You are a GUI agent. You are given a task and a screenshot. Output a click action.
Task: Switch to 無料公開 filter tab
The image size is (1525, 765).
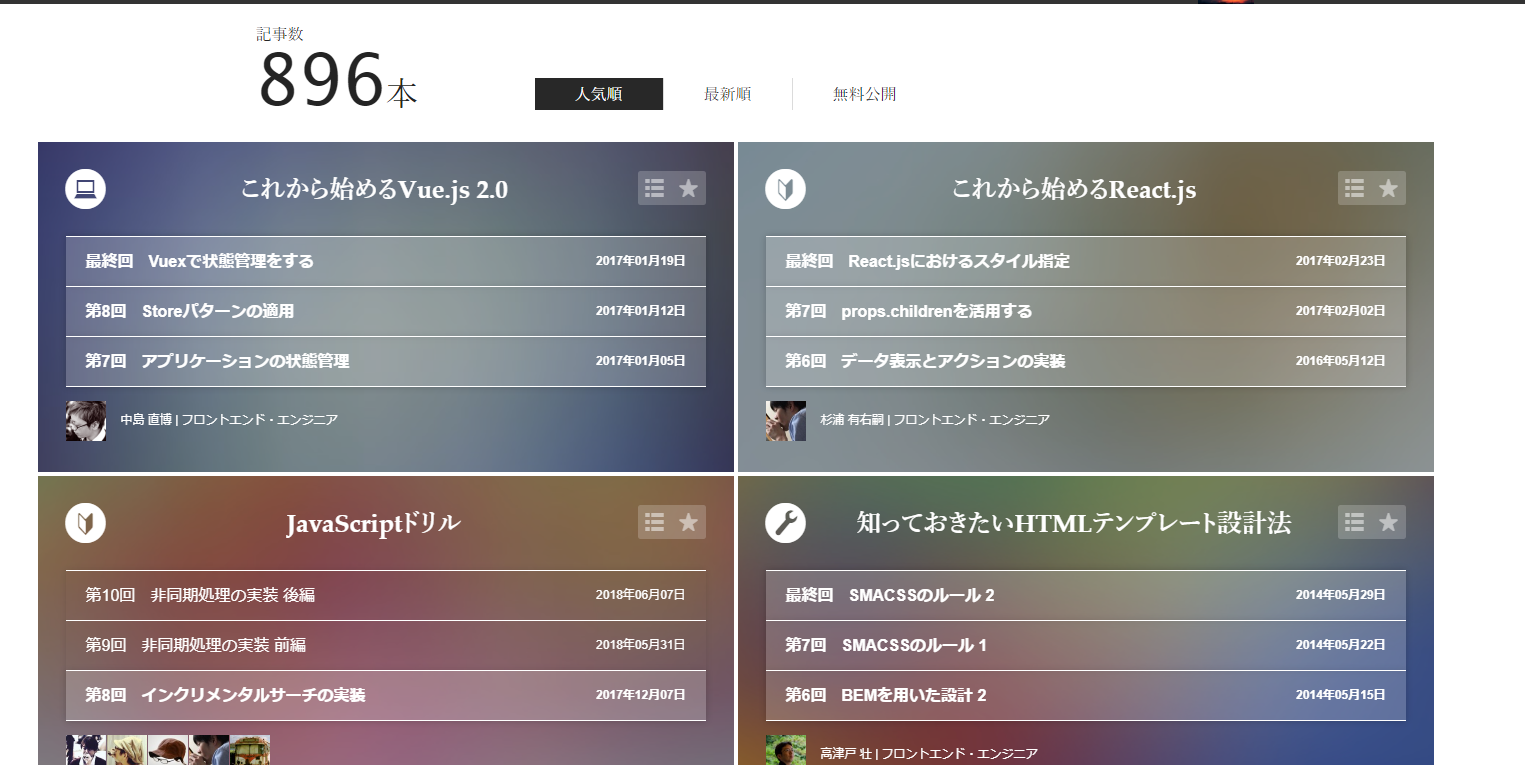[864, 94]
